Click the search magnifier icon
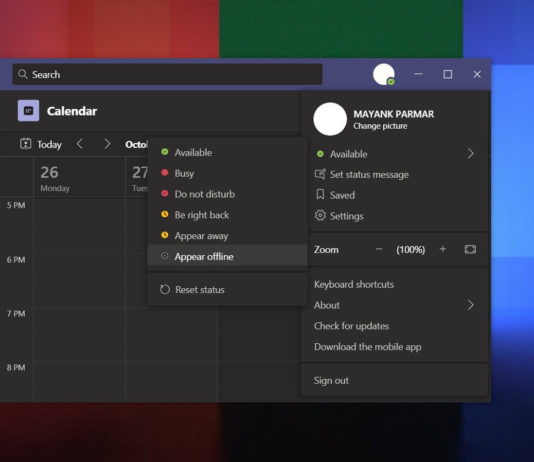The image size is (534, 462). pos(23,74)
